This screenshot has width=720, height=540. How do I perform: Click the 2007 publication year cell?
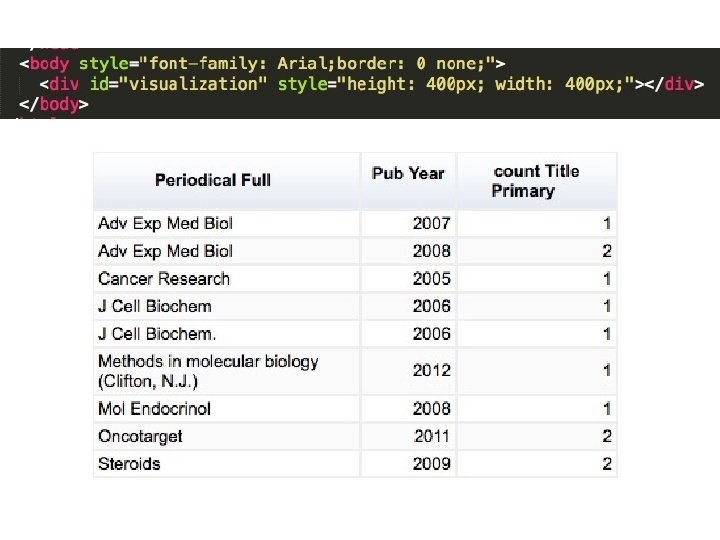tap(431, 223)
